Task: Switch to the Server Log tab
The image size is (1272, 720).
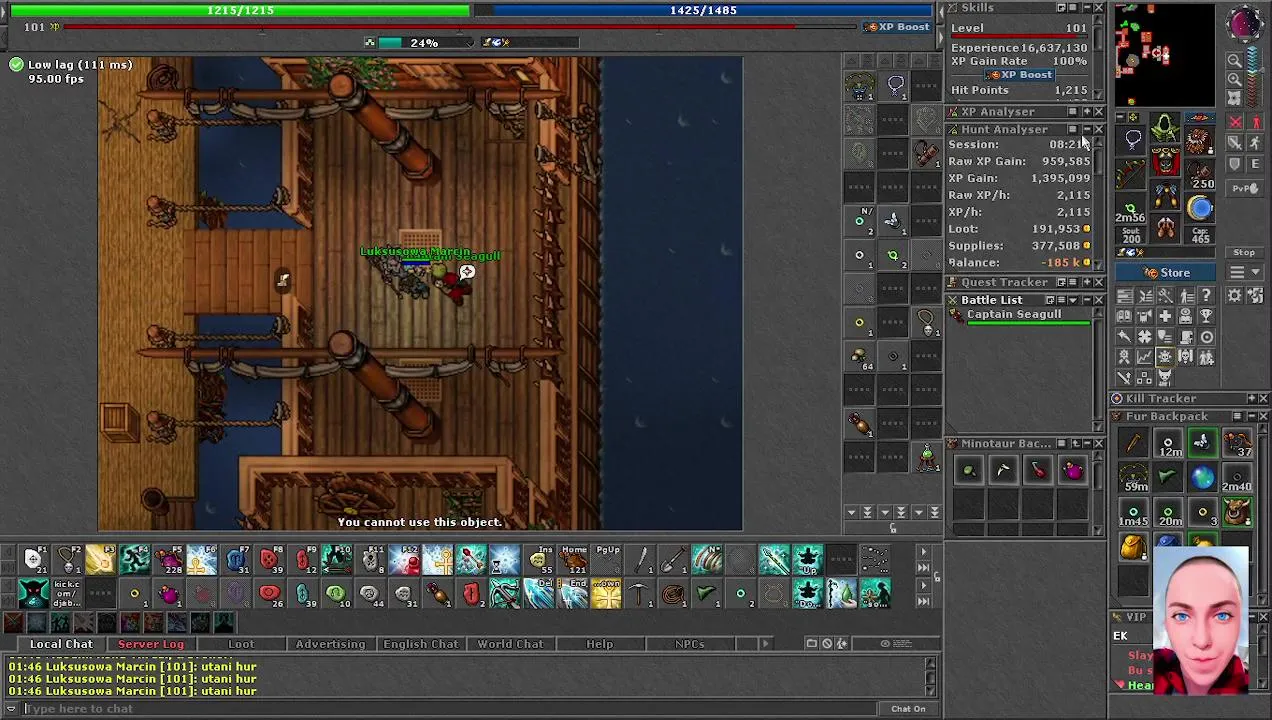Action: click(x=151, y=644)
